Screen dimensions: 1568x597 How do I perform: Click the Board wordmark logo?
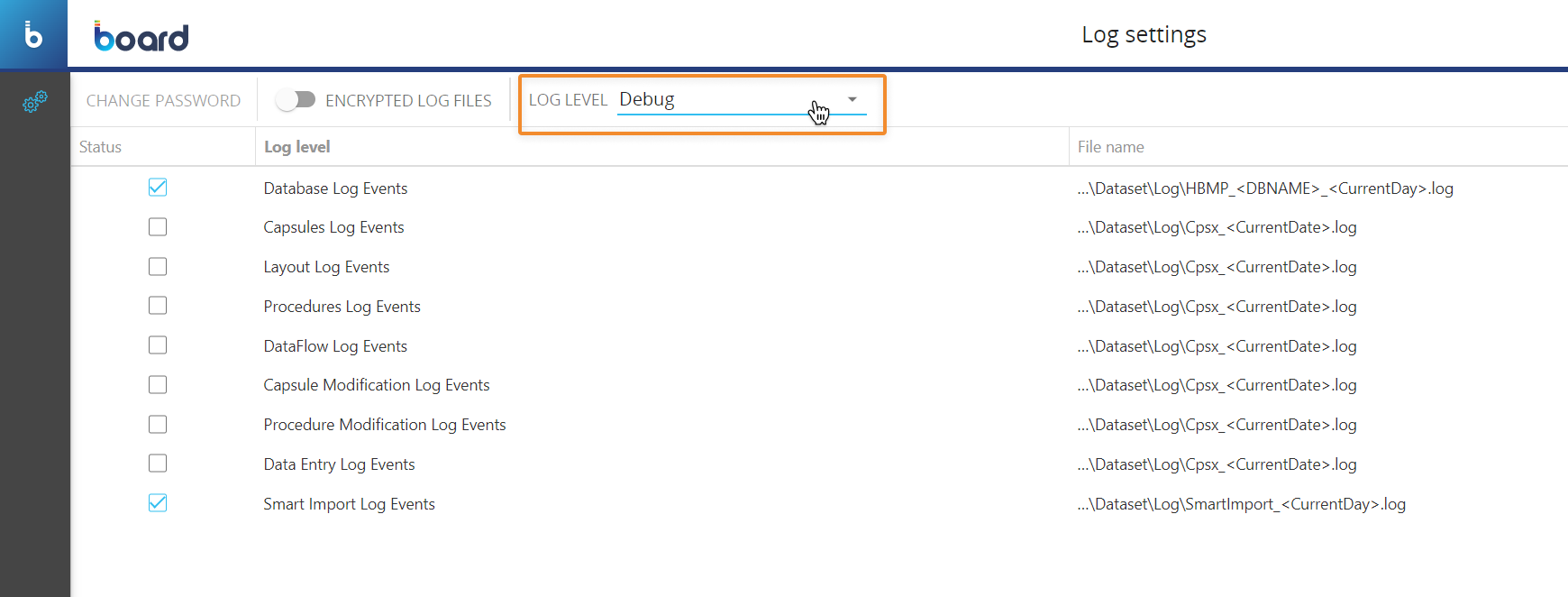point(141,36)
